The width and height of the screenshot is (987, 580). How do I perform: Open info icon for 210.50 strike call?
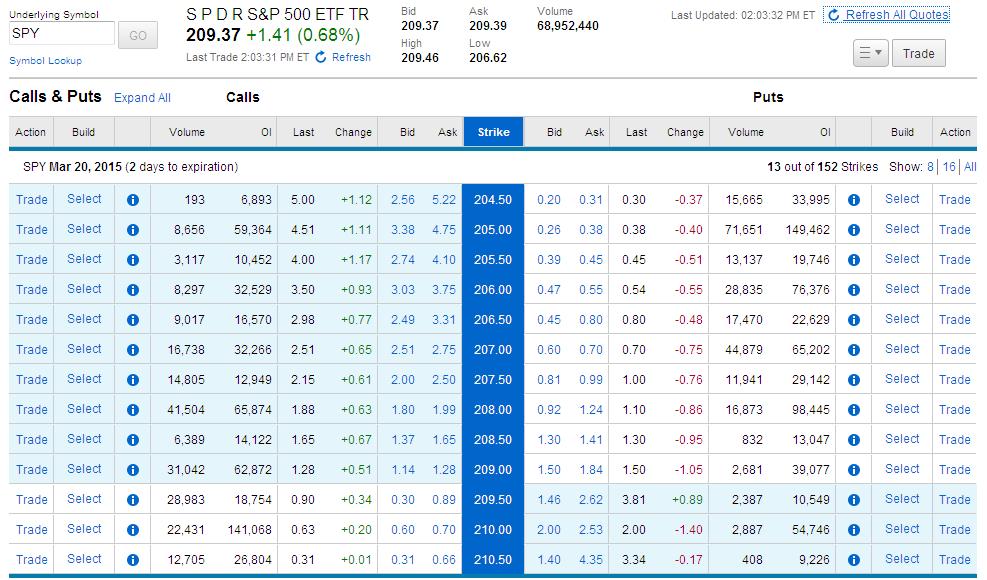click(x=133, y=560)
